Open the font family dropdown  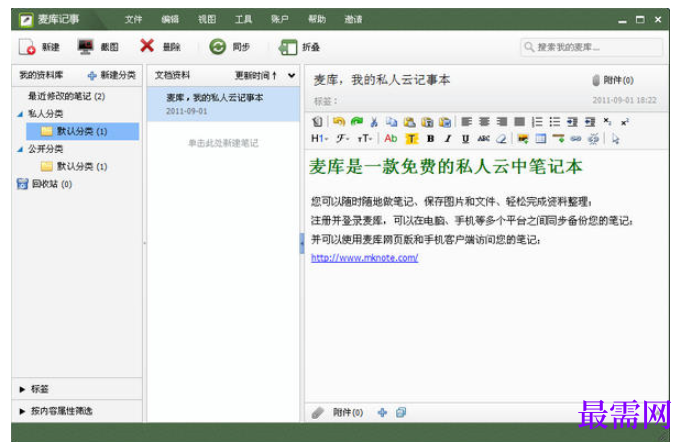coord(342,139)
